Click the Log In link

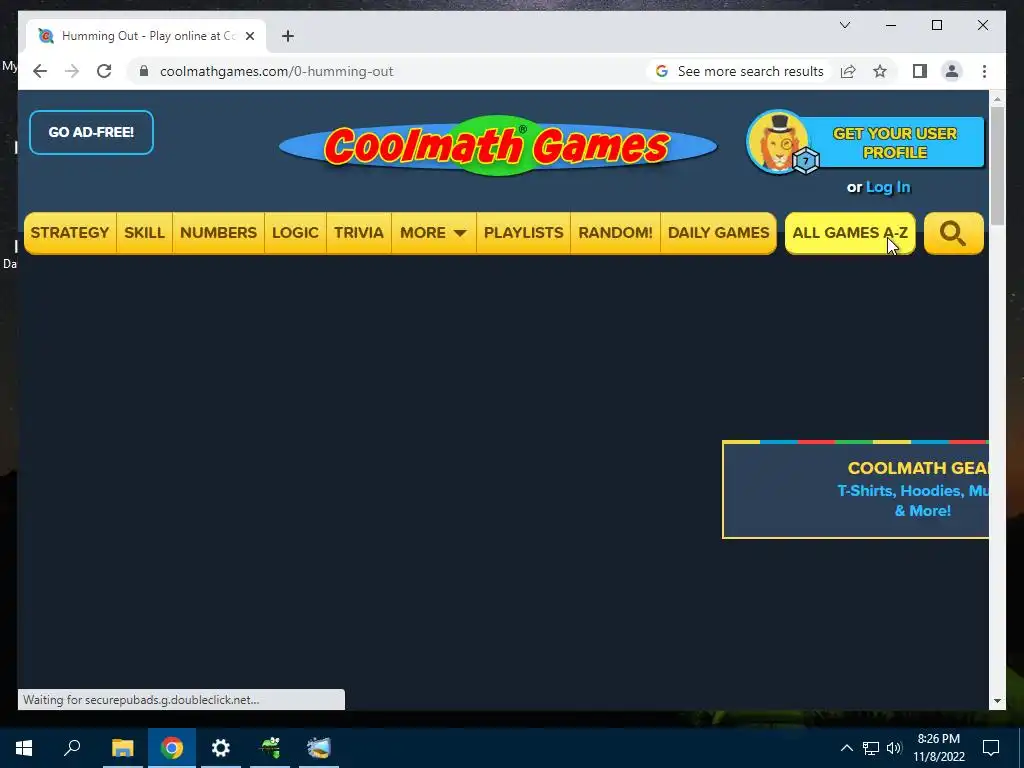click(888, 187)
